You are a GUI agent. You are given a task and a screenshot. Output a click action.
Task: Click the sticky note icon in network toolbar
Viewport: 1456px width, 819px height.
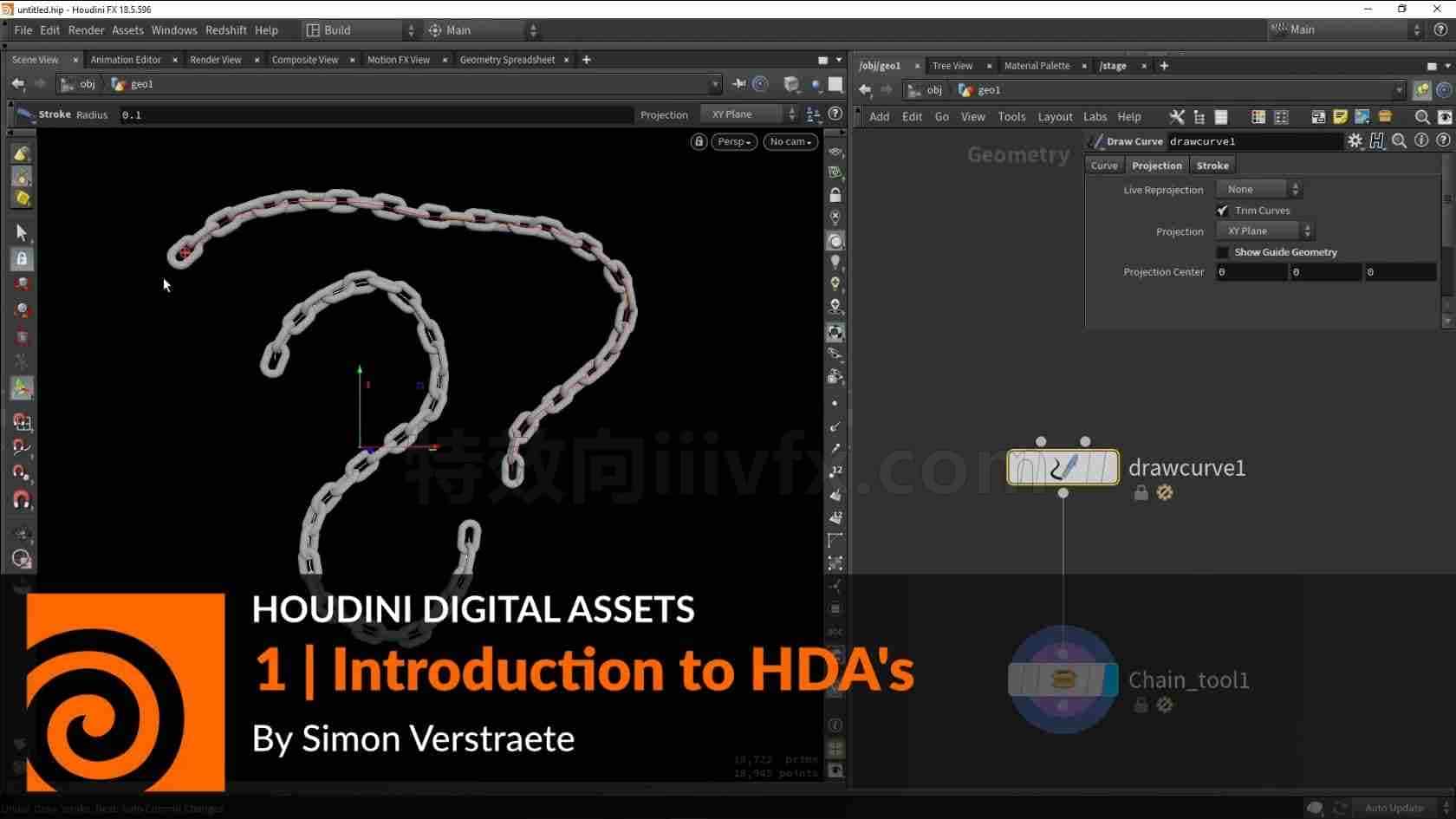1340,117
